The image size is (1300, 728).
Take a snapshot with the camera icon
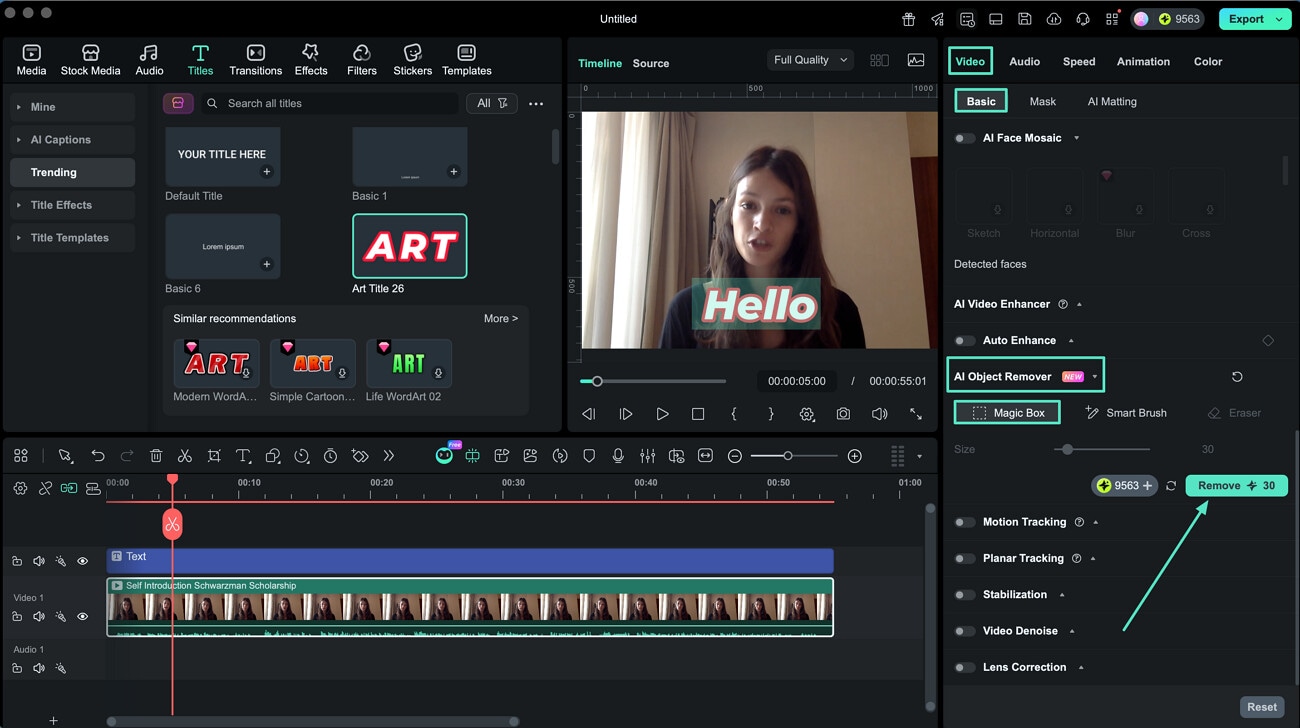(x=843, y=413)
